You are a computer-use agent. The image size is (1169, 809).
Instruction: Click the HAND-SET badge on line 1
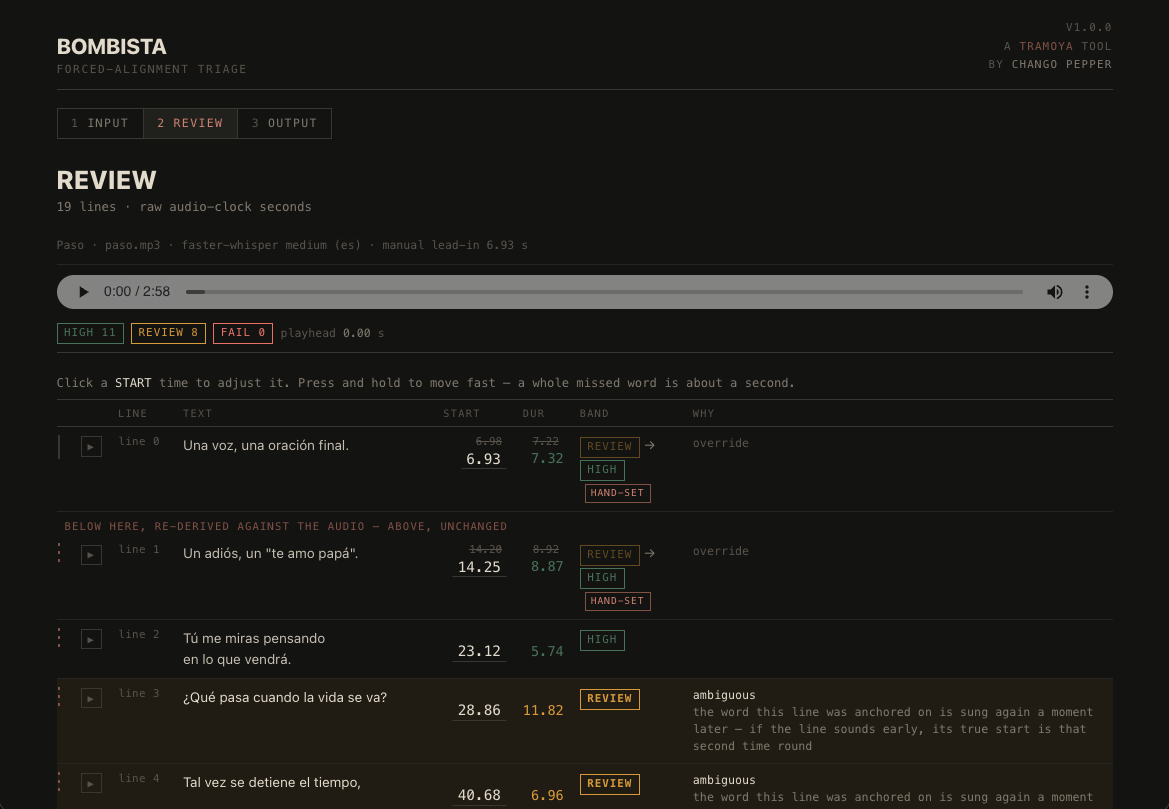(x=617, y=601)
